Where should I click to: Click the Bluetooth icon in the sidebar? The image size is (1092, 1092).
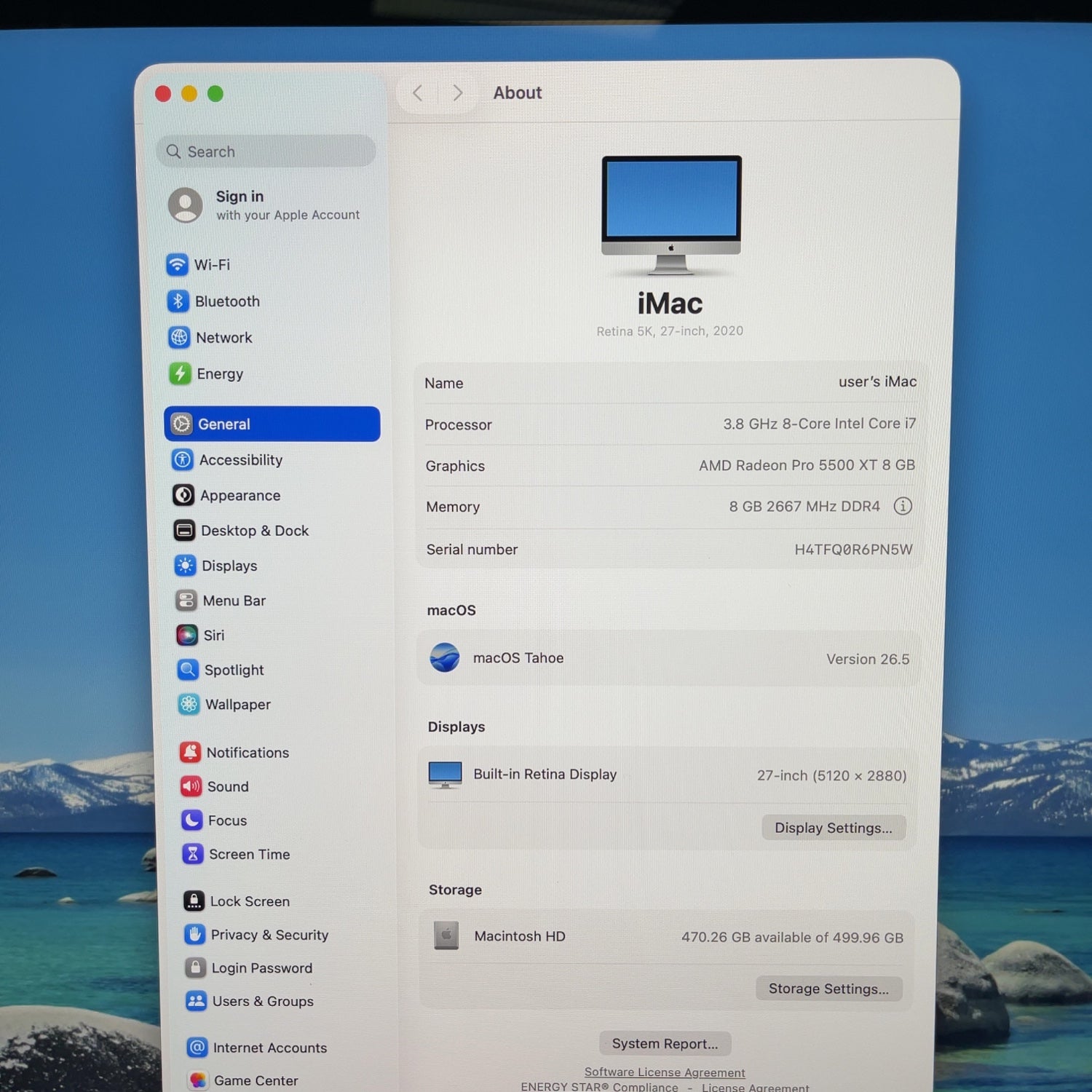pos(178,301)
